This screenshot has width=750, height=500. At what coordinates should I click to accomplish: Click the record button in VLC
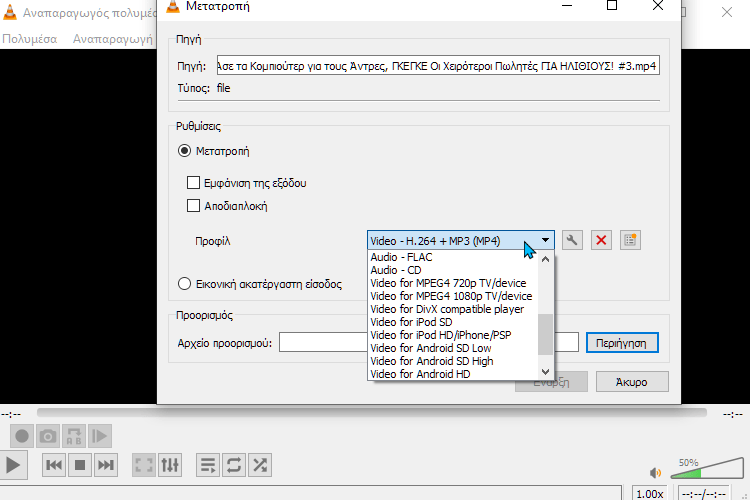[x=22, y=436]
